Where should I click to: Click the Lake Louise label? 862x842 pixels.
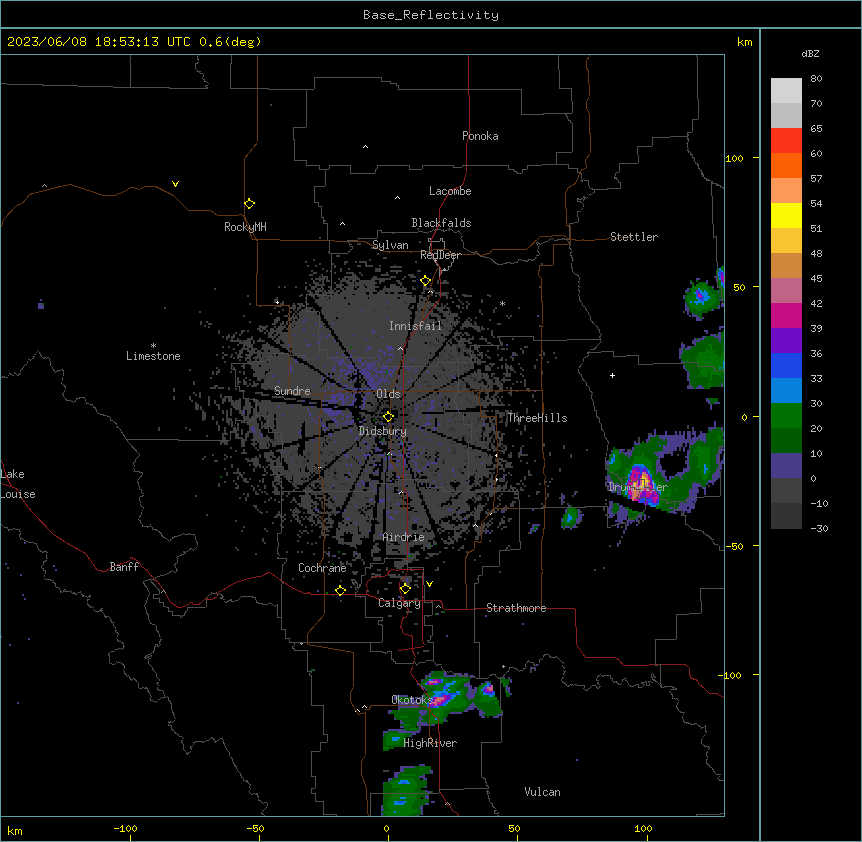point(18,484)
